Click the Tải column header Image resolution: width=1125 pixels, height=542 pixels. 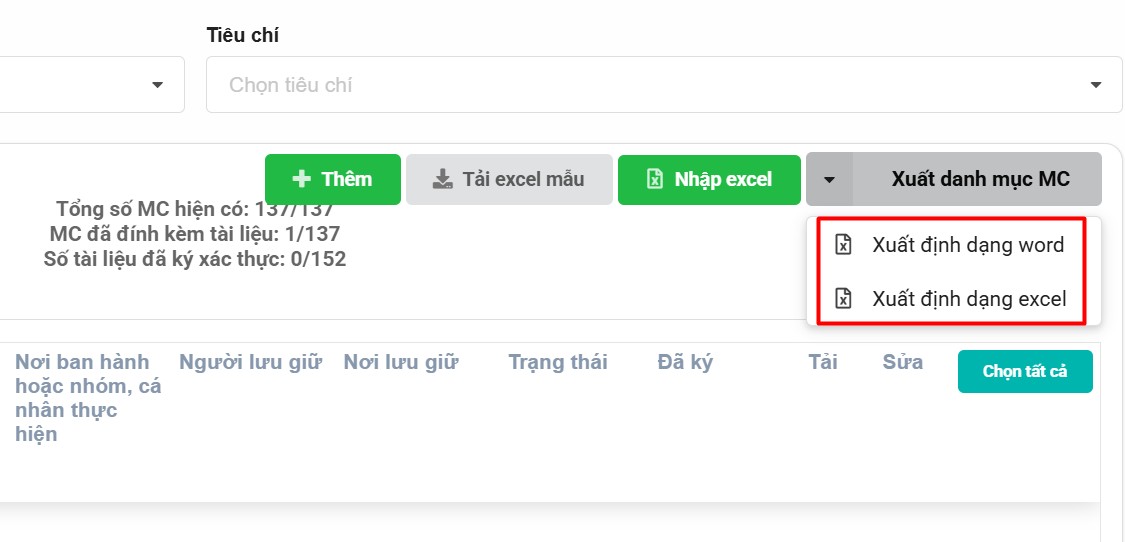click(x=822, y=362)
